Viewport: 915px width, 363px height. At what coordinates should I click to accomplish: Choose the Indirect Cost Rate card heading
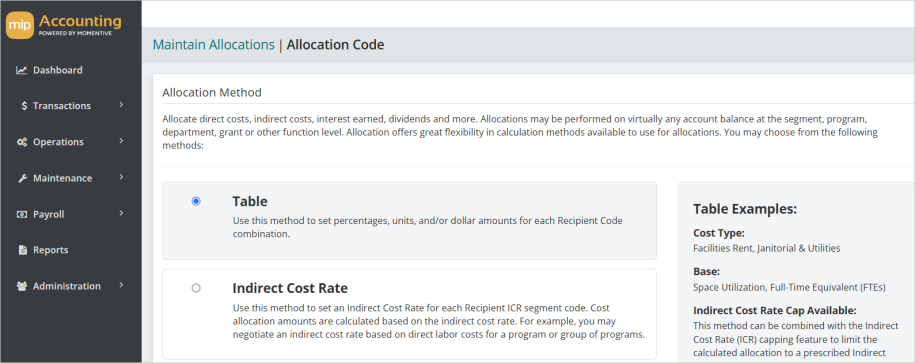click(290, 288)
